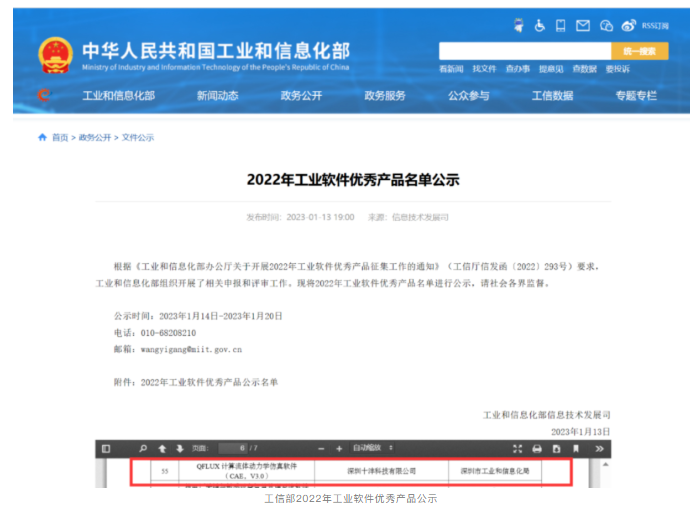Go to previous PDF page arrow

(162, 448)
